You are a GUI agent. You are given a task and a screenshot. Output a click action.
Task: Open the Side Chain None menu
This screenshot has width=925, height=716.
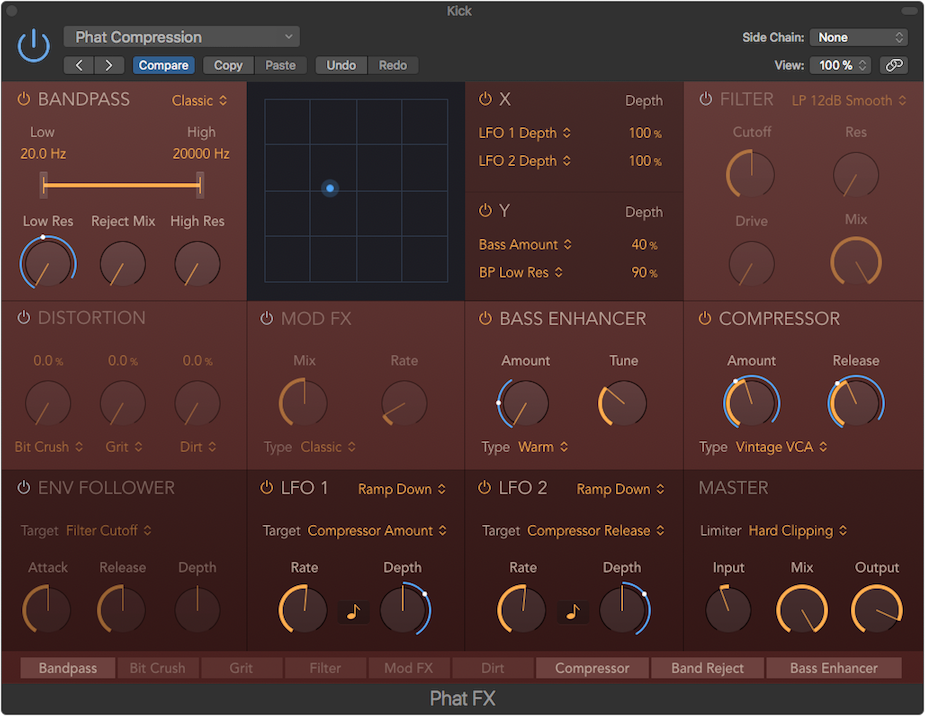coord(859,37)
